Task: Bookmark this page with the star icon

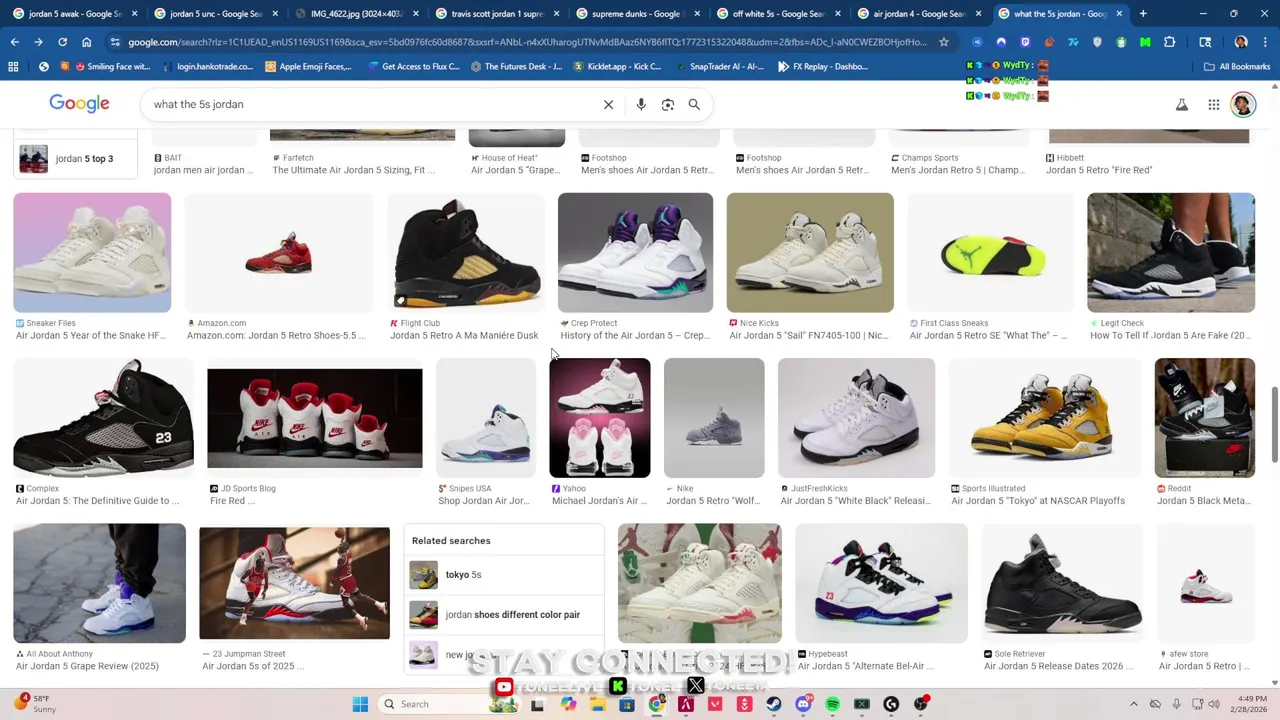Action: (x=943, y=42)
